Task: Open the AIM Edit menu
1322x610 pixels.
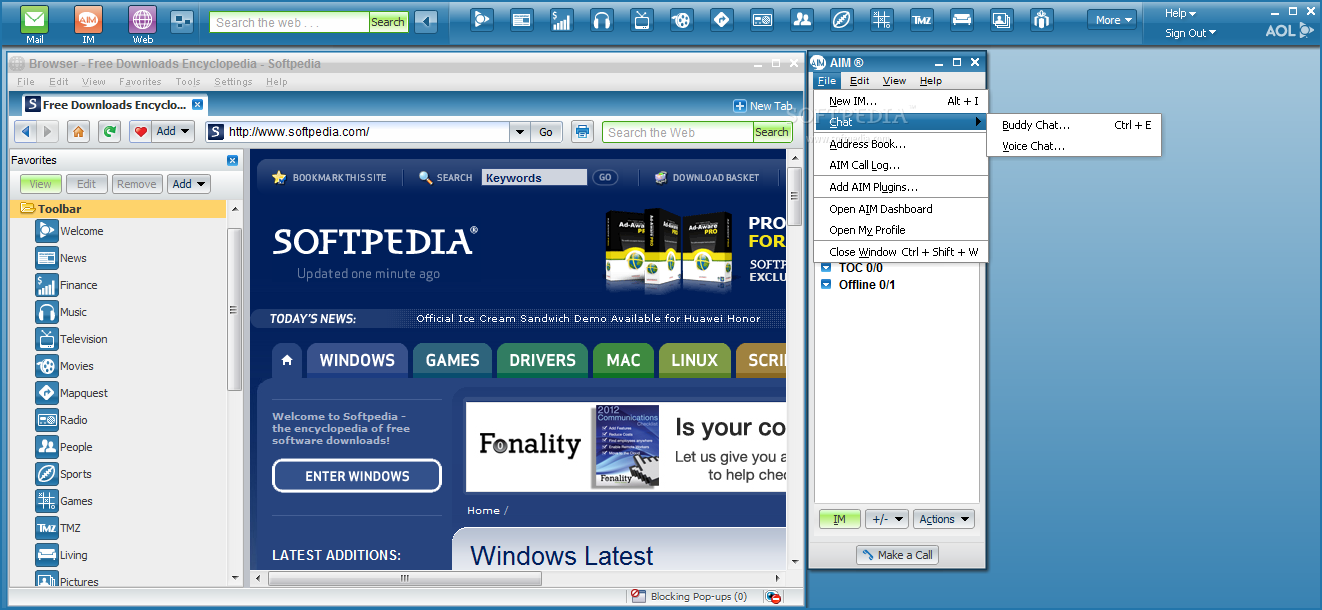Action: [x=859, y=81]
